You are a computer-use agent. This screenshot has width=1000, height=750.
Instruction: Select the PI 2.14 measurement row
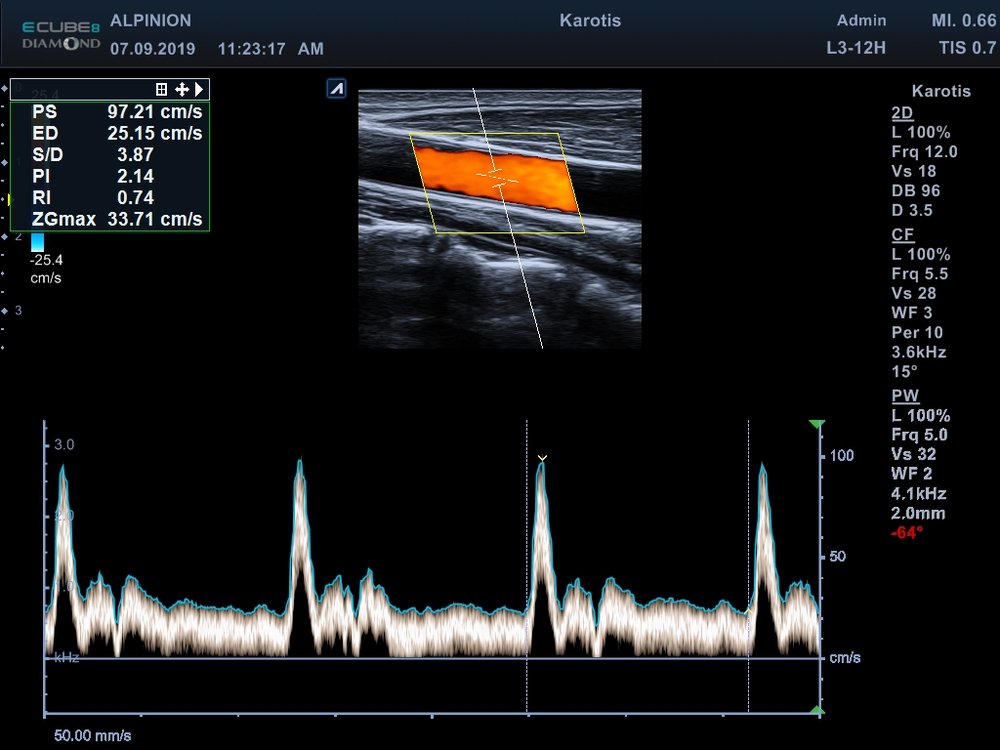(92, 176)
